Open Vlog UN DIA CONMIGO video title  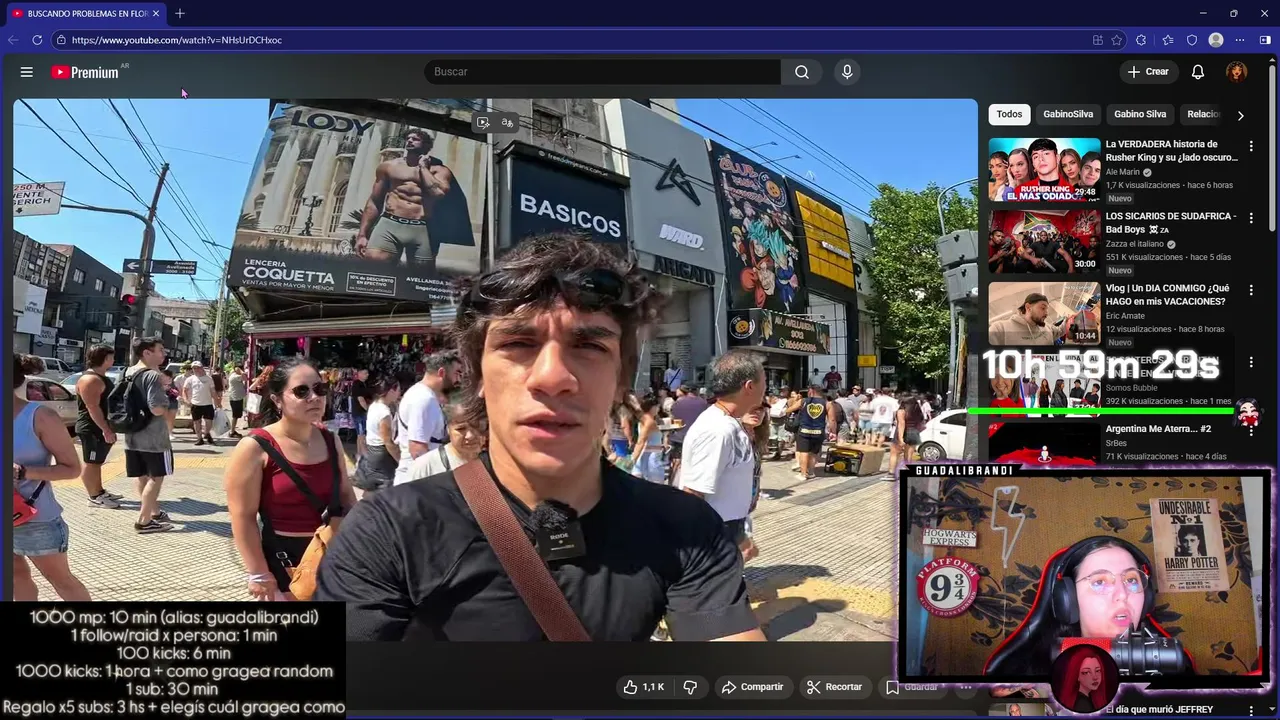(1167, 295)
